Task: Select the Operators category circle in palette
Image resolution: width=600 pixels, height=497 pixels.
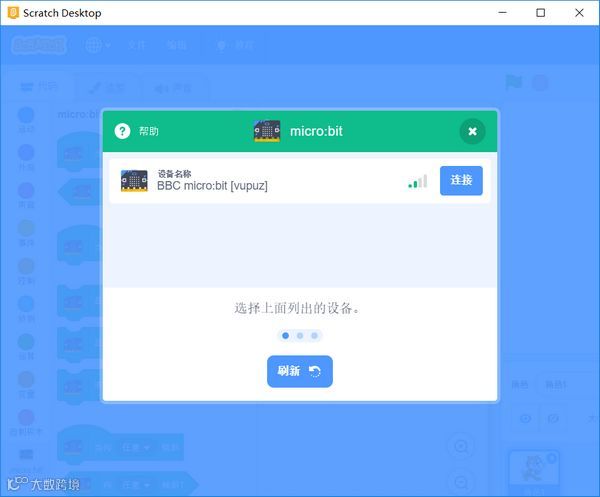Action: click(26, 342)
